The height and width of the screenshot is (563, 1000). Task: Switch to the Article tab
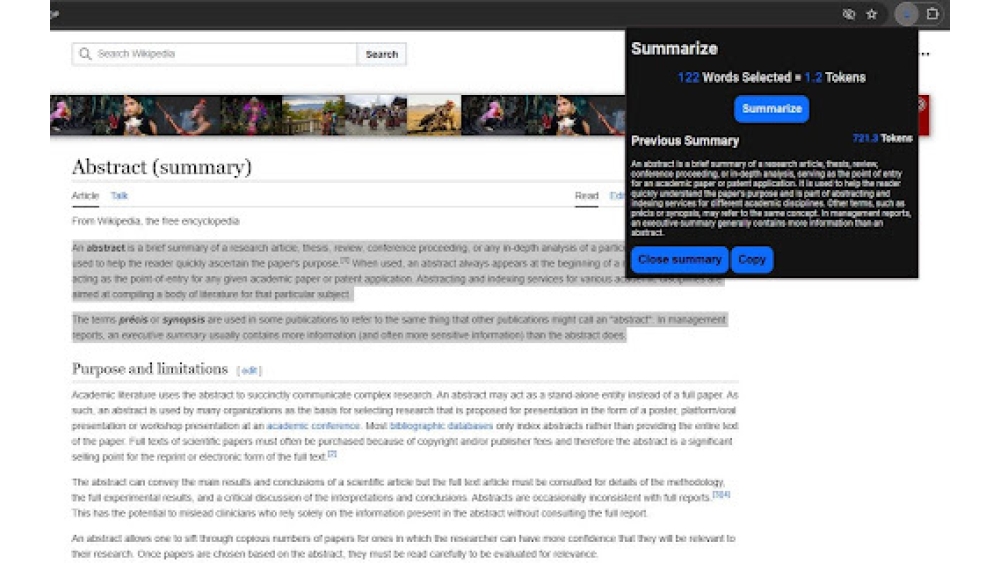click(x=85, y=196)
